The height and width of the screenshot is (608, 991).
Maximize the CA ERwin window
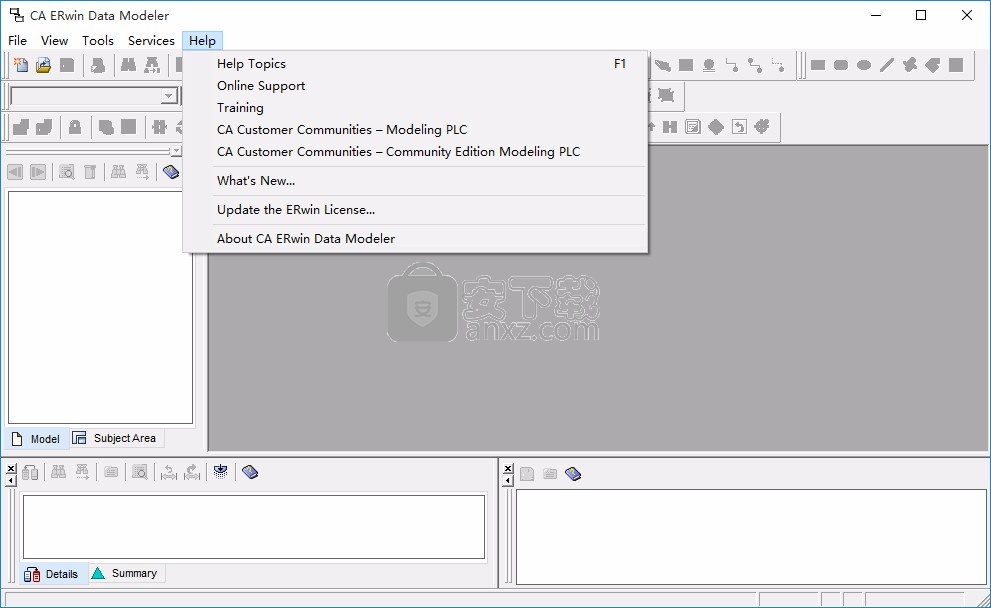[921, 15]
